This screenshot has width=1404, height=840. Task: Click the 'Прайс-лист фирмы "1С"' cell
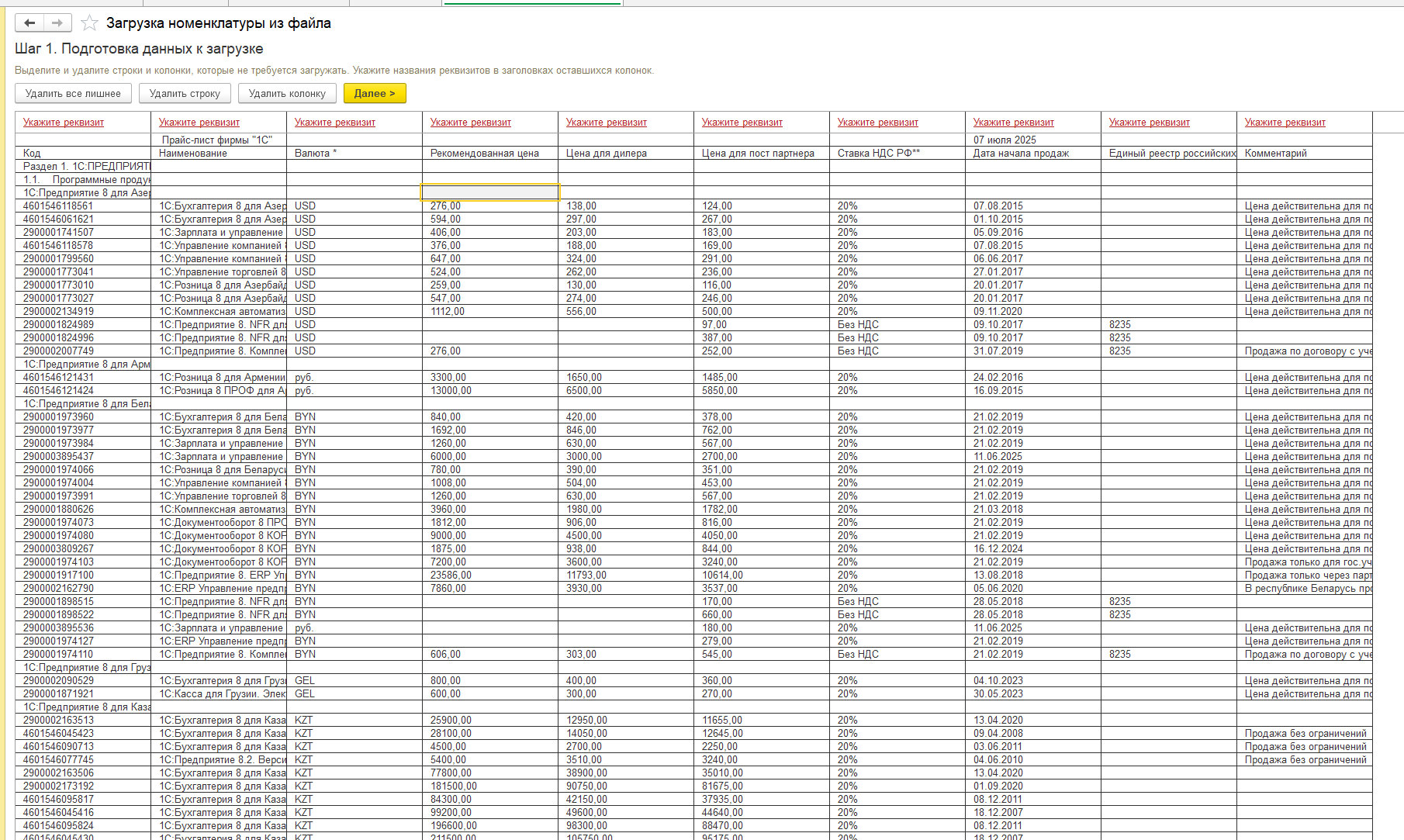click(x=217, y=140)
